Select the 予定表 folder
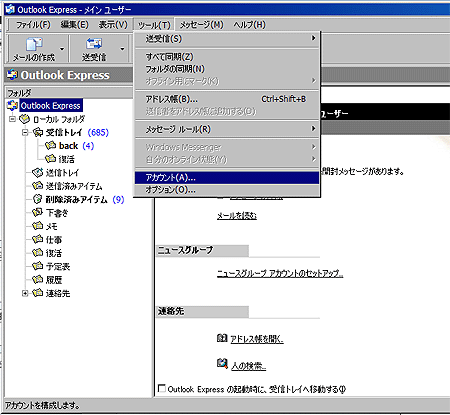 [x=58, y=266]
